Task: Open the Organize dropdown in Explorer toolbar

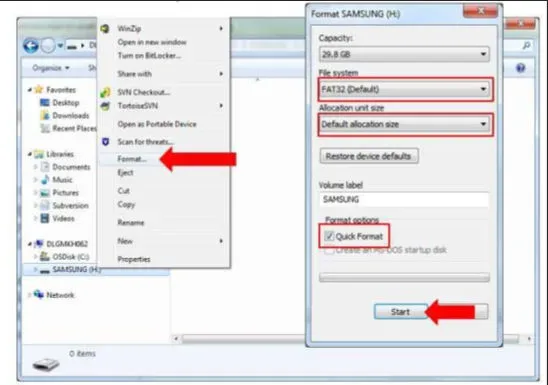Action: click(51, 68)
